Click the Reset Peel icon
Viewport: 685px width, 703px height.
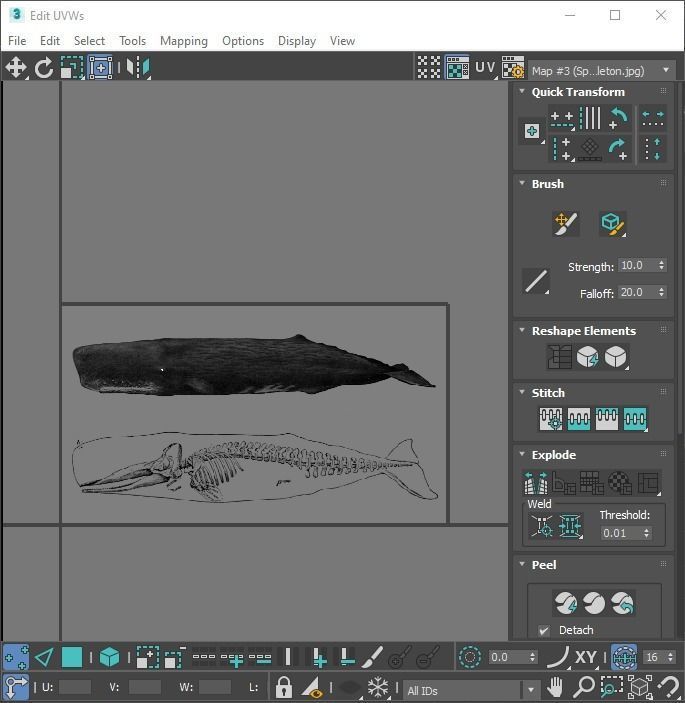[x=623, y=603]
